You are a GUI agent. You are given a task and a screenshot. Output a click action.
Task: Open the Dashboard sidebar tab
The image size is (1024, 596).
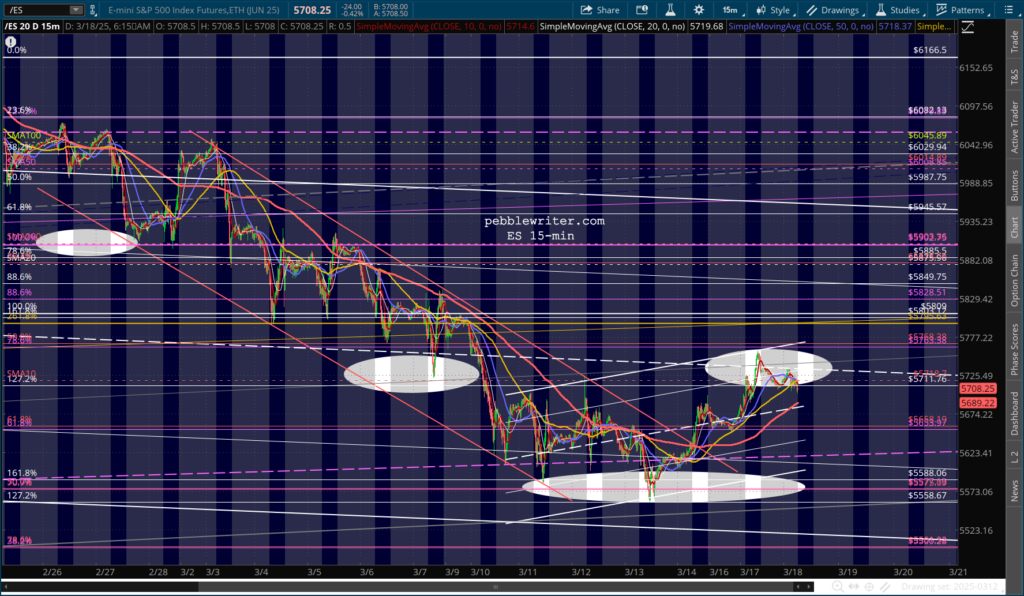[1013, 414]
